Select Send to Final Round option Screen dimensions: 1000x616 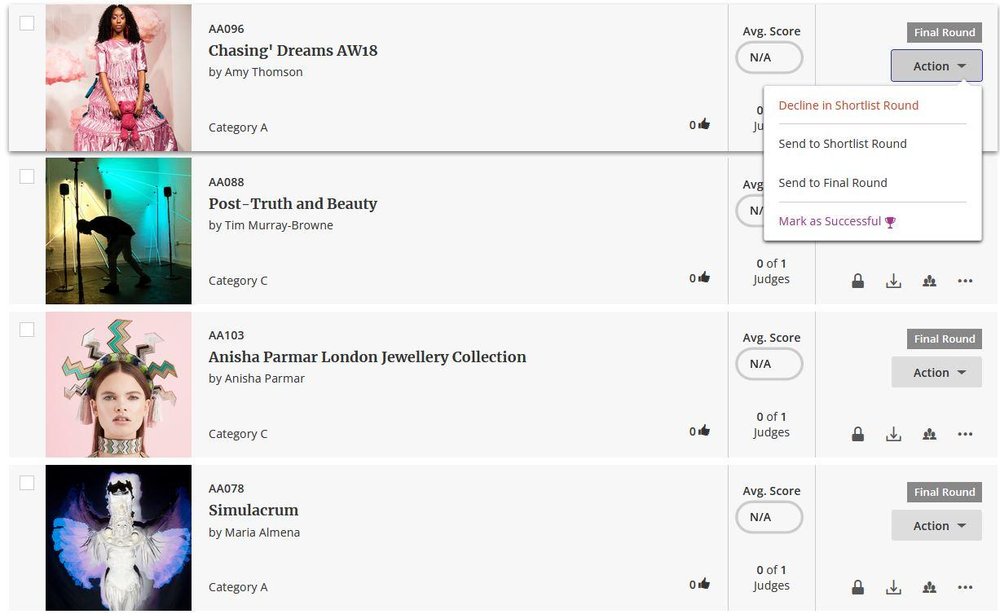(x=832, y=182)
